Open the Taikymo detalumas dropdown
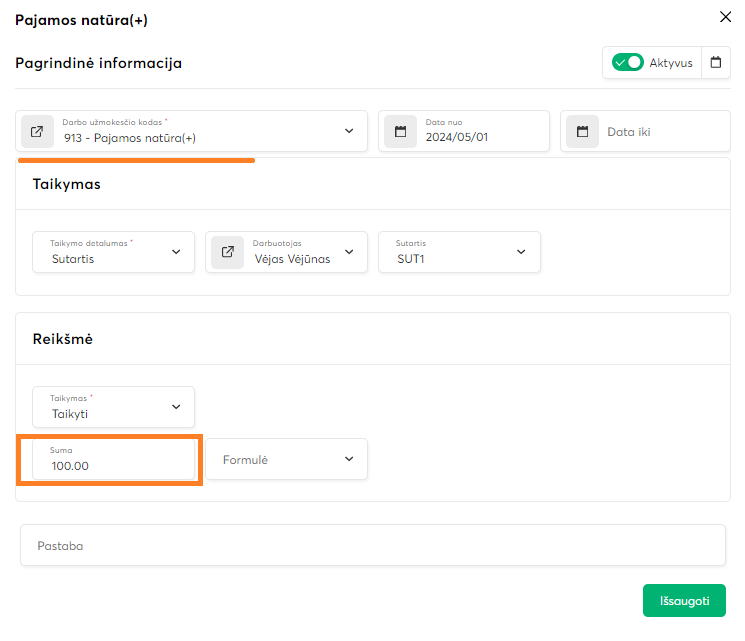745x641 pixels. point(176,252)
